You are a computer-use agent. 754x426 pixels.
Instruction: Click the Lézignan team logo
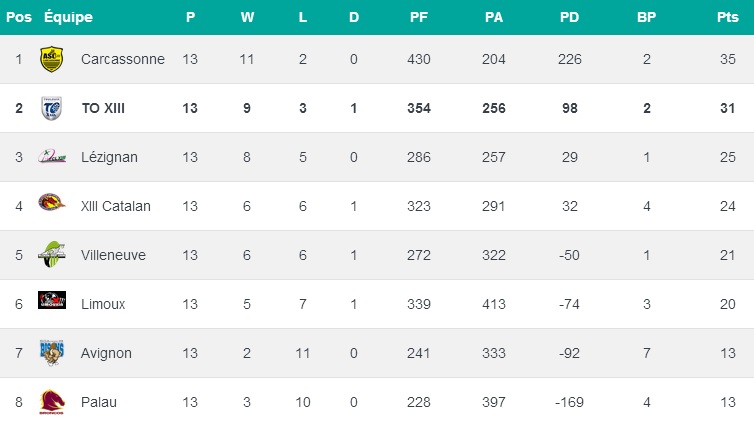pyautogui.click(x=51, y=157)
